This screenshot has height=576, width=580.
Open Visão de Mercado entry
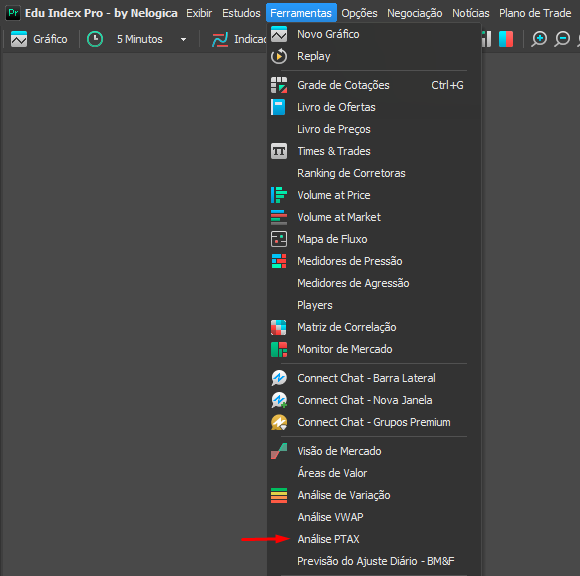374,451
